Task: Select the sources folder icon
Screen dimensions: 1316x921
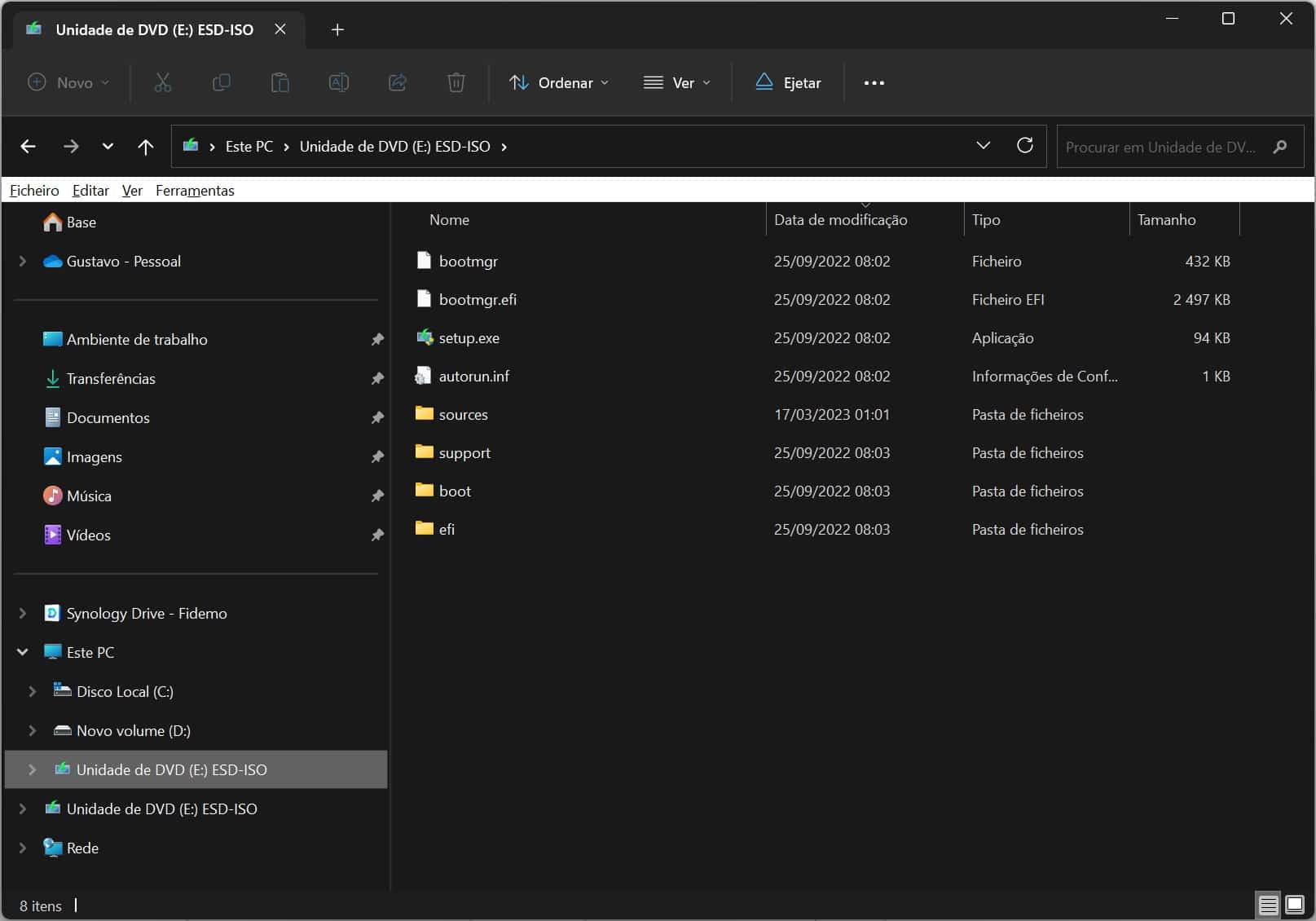Action: pos(424,413)
